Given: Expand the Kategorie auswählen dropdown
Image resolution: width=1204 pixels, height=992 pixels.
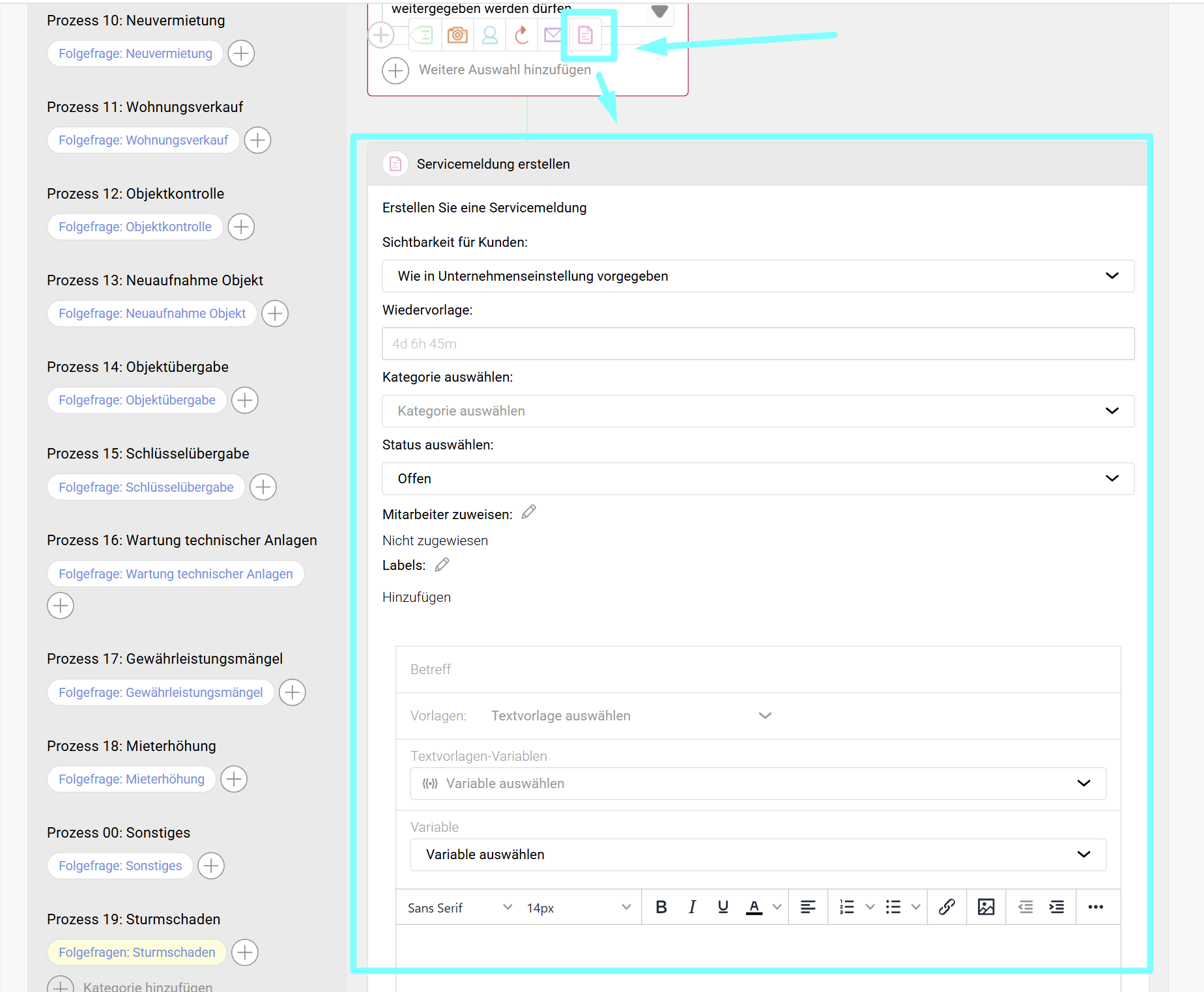Looking at the screenshot, I should [758, 411].
